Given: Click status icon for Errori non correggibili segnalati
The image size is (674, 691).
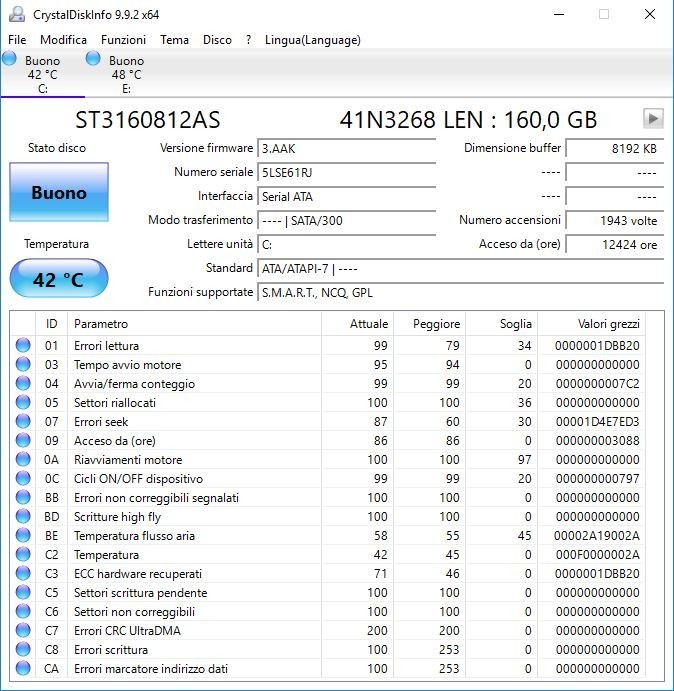Looking at the screenshot, I should [x=23, y=497].
